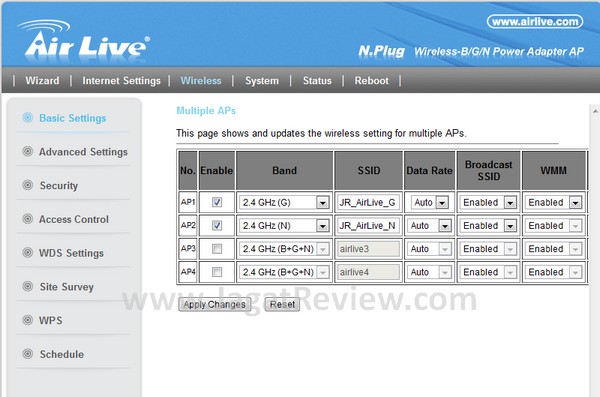
Task: Click the Apply Changes button
Action: point(214,304)
